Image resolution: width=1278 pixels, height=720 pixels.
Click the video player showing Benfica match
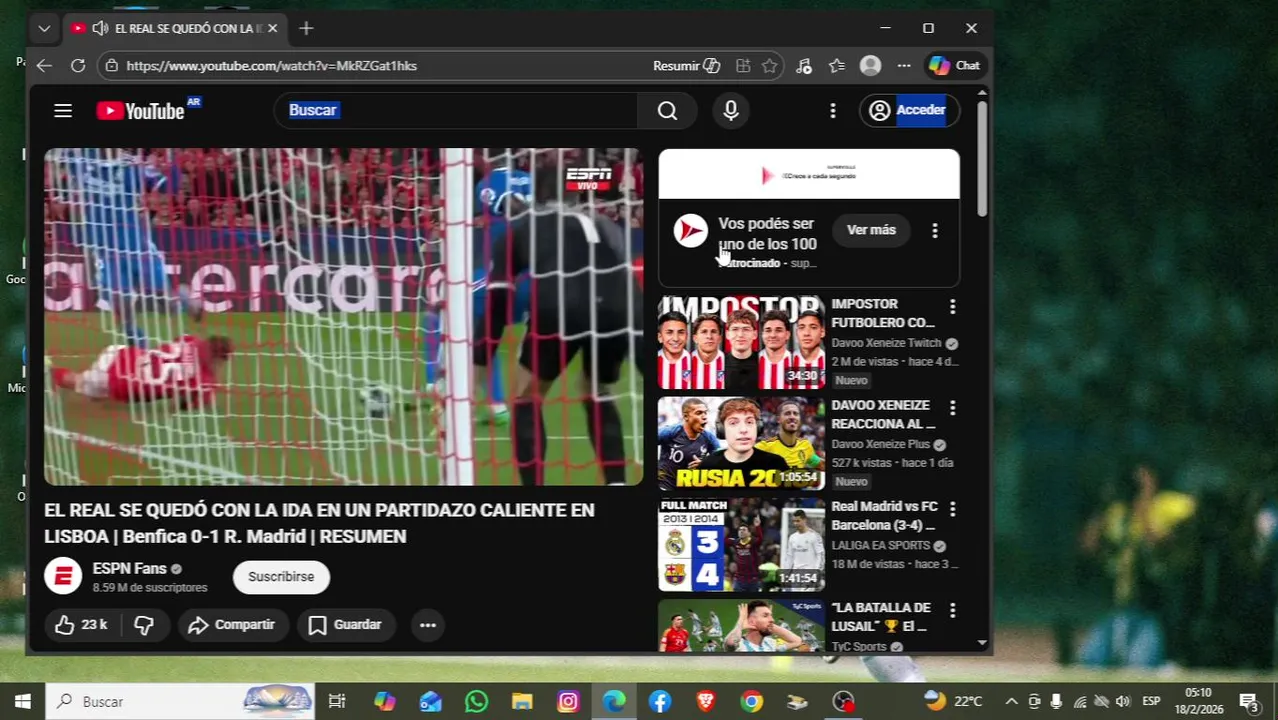[x=343, y=317]
